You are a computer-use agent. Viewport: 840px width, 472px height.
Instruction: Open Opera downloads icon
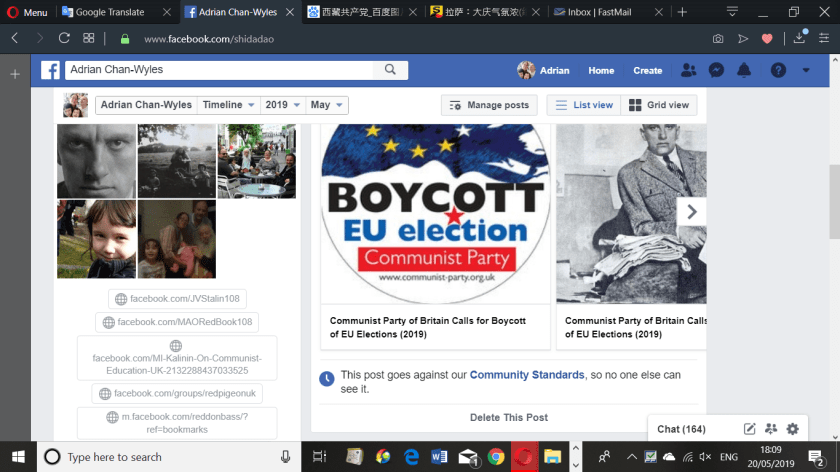point(799,38)
